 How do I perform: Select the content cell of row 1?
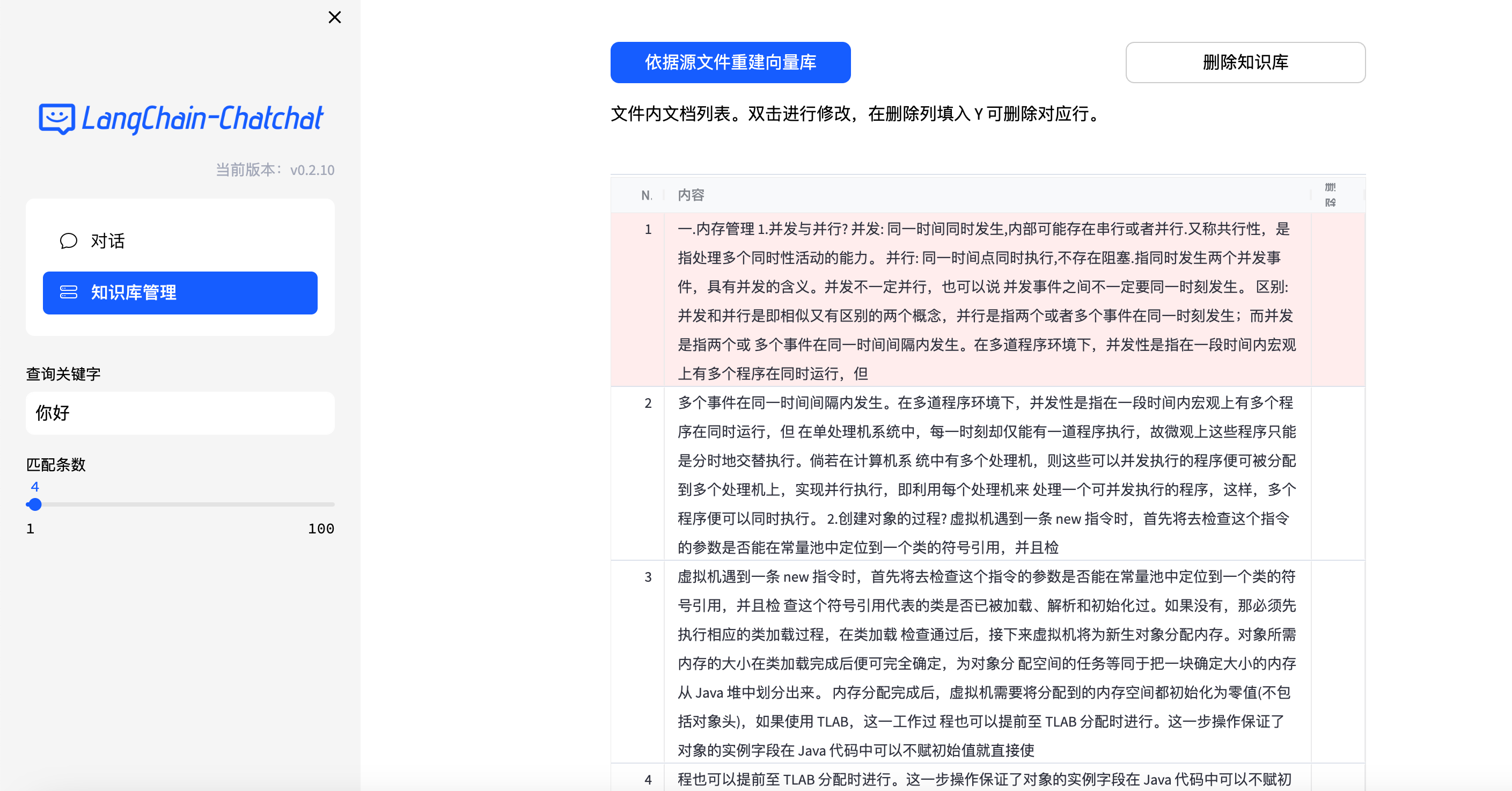[986, 299]
